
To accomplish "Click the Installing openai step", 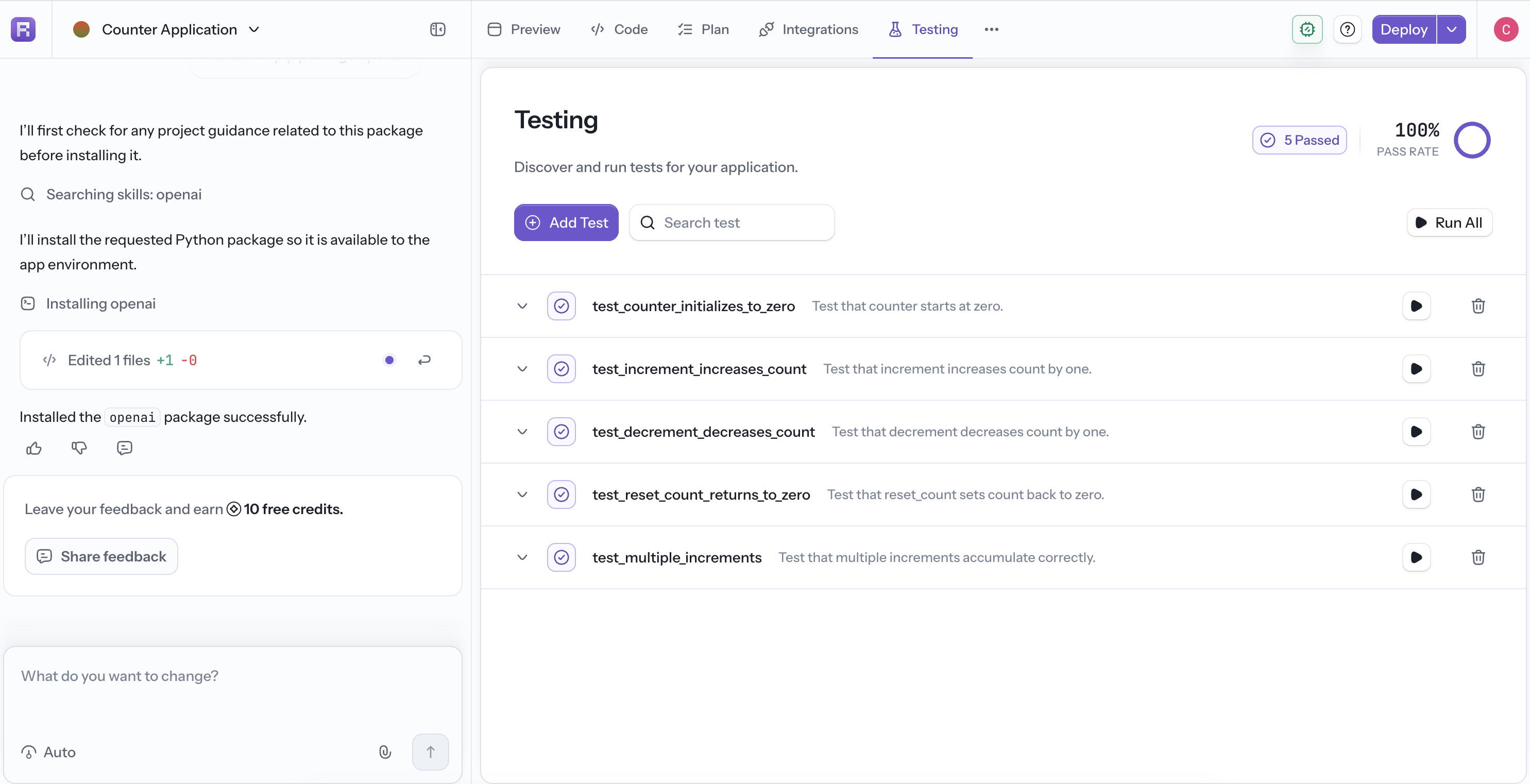I will coord(88,303).
